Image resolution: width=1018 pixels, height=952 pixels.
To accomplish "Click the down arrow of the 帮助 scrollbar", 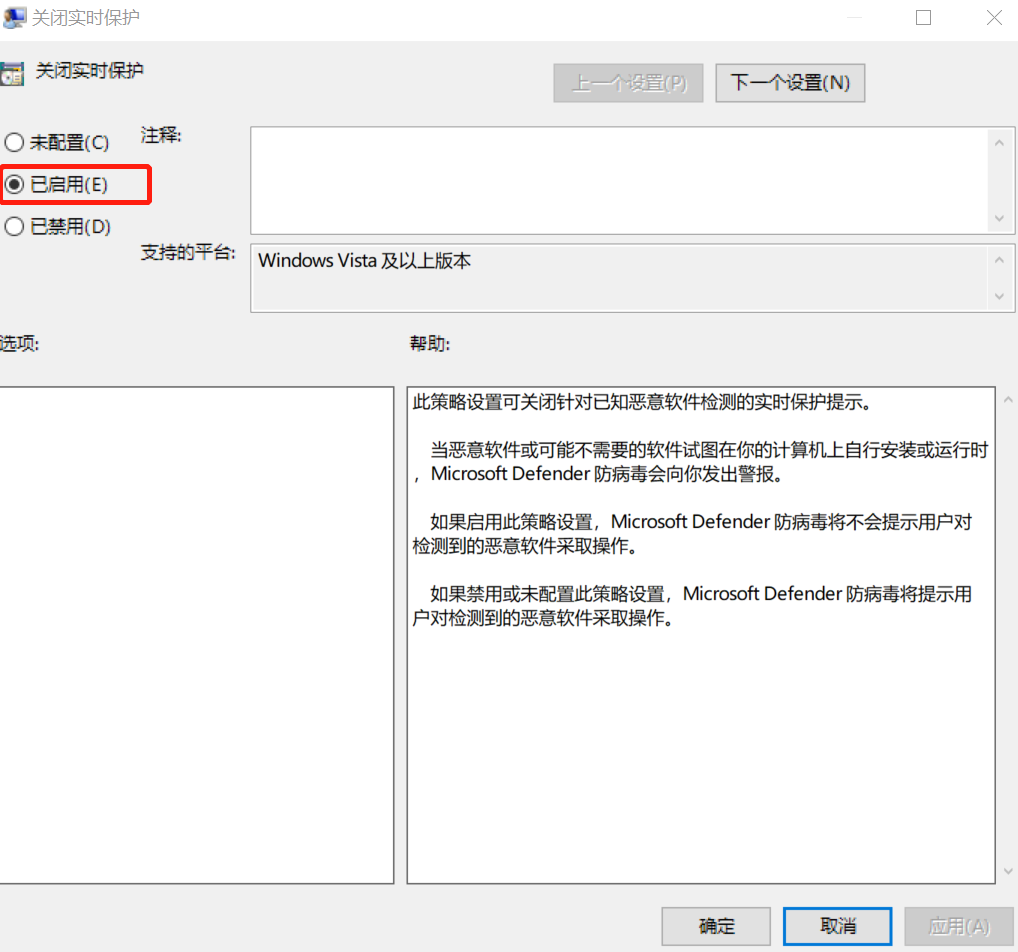I will (x=1008, y=871).
